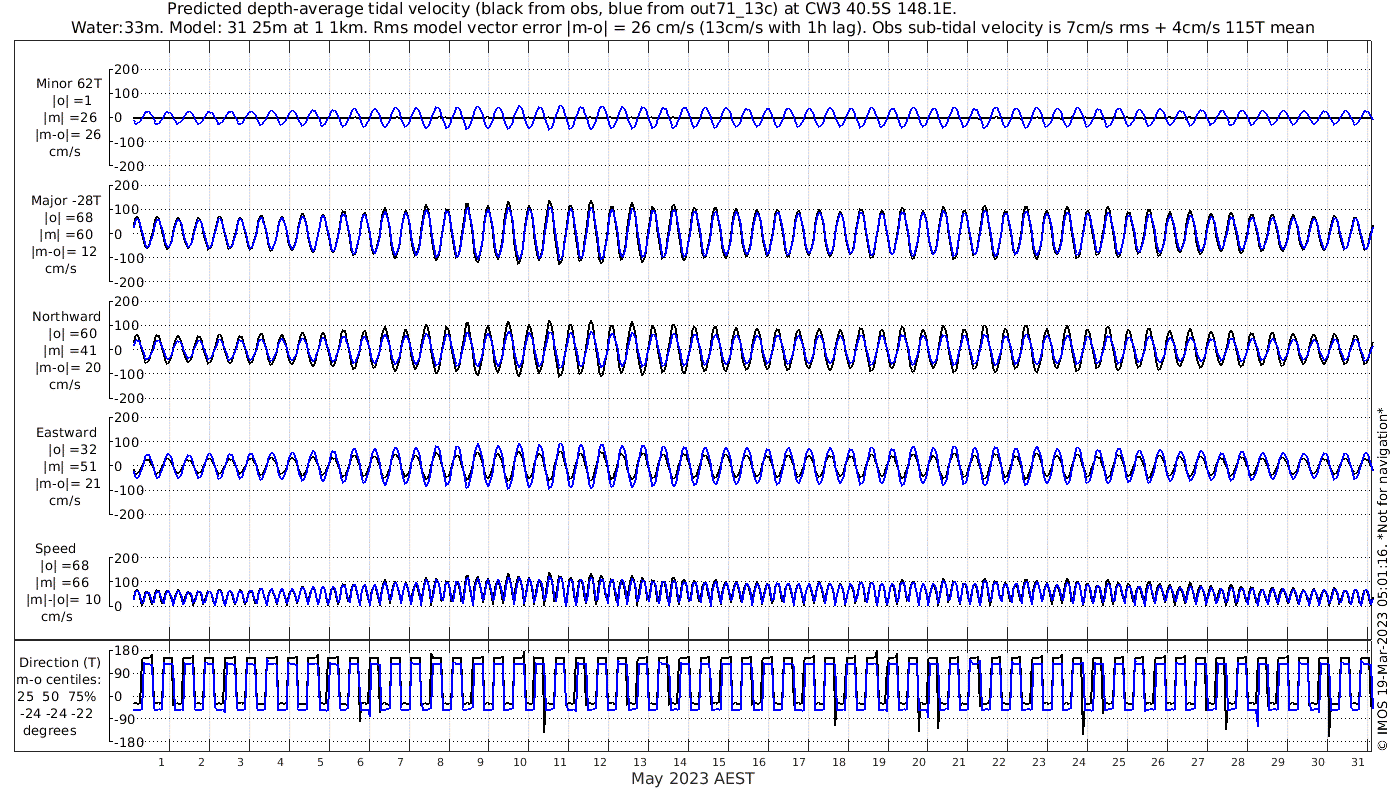
Task: Click the "|m-o|= 26" value under Minor
Action: (x=68, y=134)
